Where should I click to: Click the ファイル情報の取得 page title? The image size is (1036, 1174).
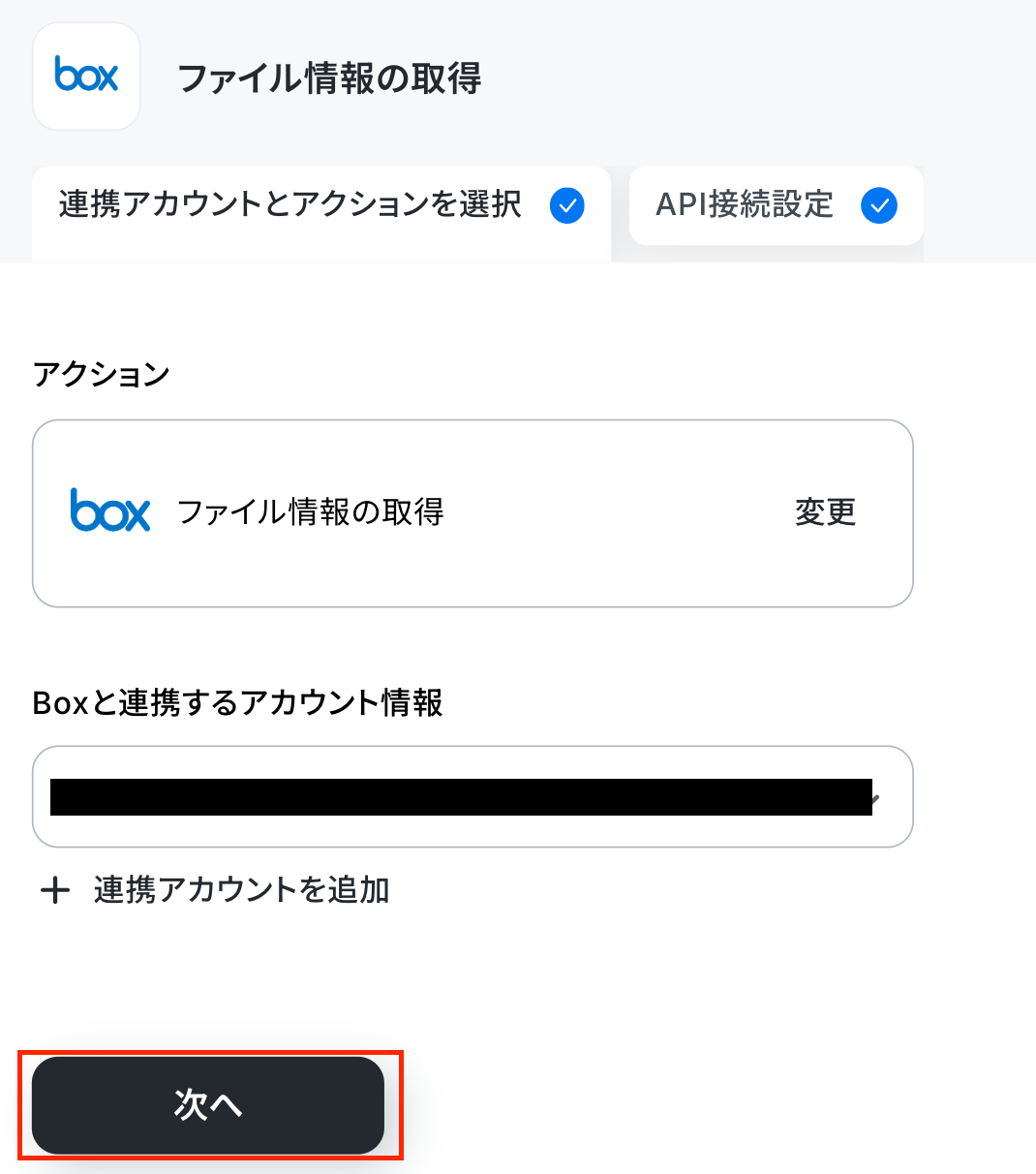pyautogui.click(x=329, y=78)
